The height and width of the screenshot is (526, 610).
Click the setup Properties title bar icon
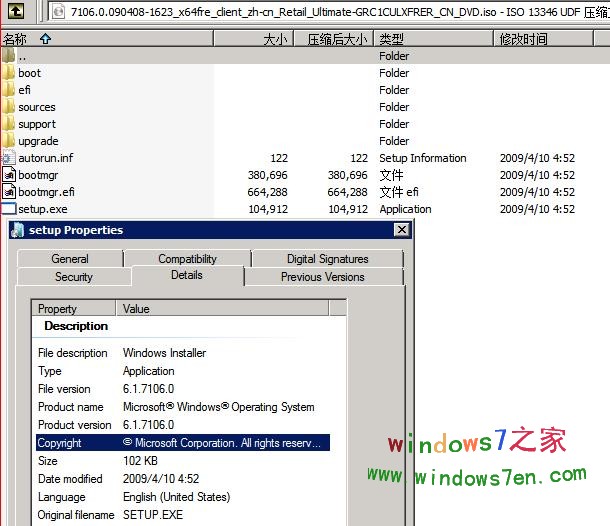coord(18,230)
